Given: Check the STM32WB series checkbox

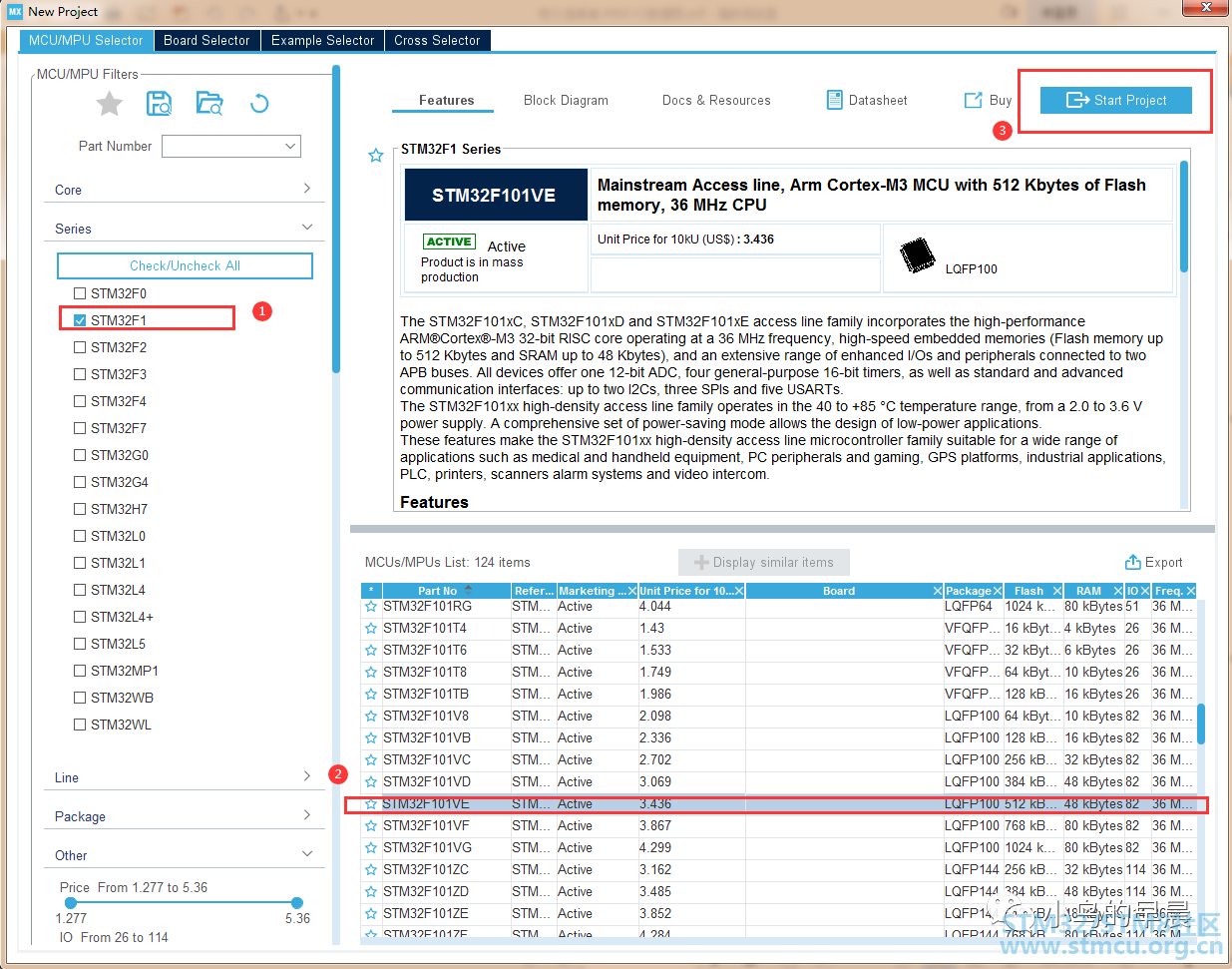Looking at the screenshot, I should (80, 698).
